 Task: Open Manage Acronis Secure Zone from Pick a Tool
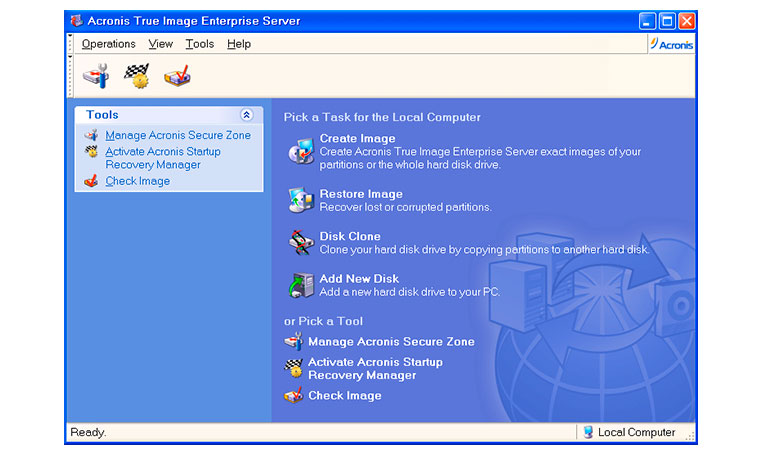click(x=391, y=342)
